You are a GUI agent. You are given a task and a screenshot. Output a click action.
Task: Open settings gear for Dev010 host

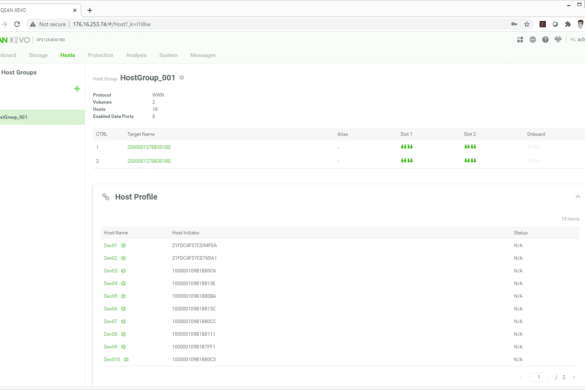pyautogui.click(x=126, y=360)
